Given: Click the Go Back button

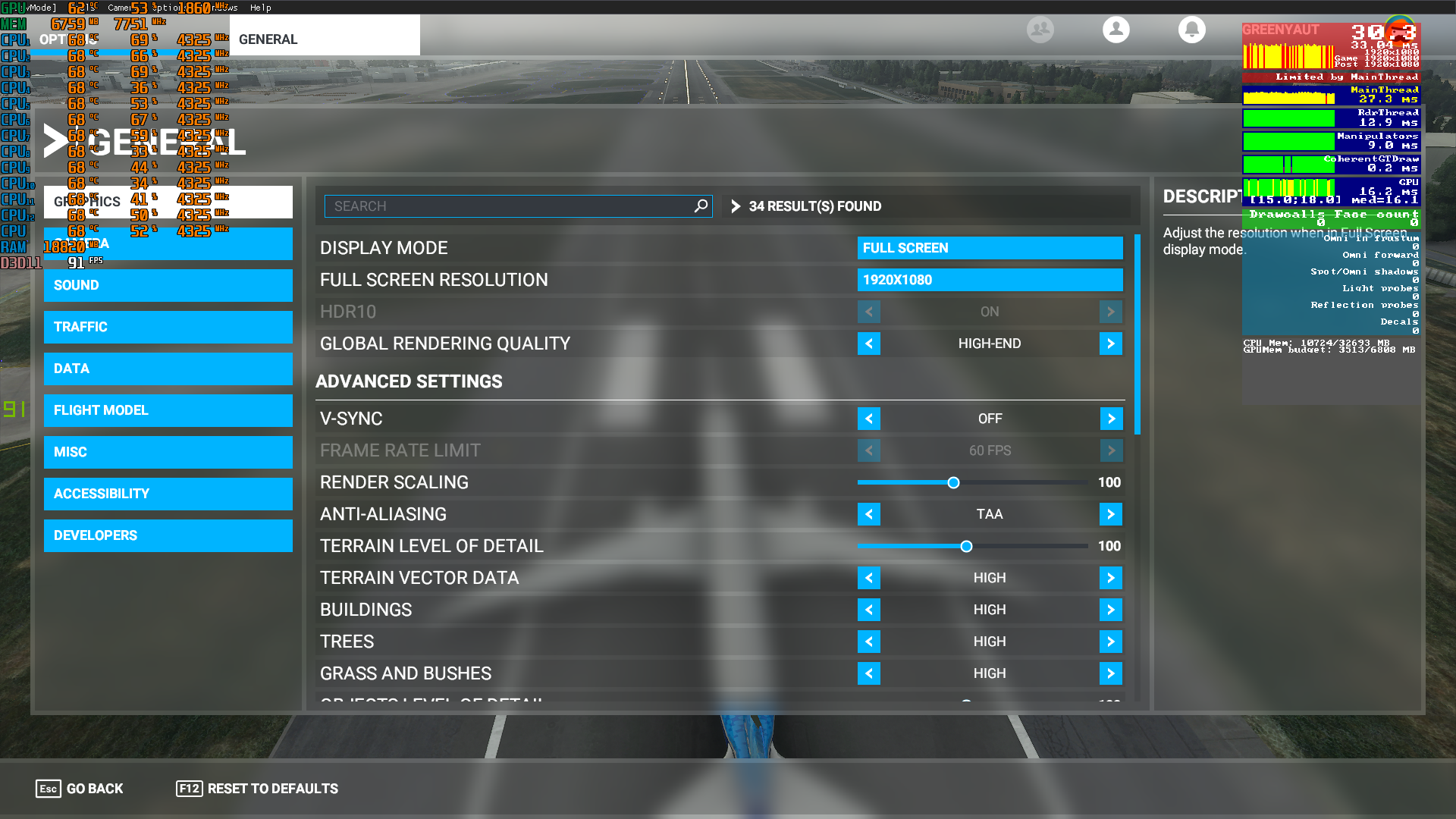Looking at the screenshot, I should [x=80, y=789].
